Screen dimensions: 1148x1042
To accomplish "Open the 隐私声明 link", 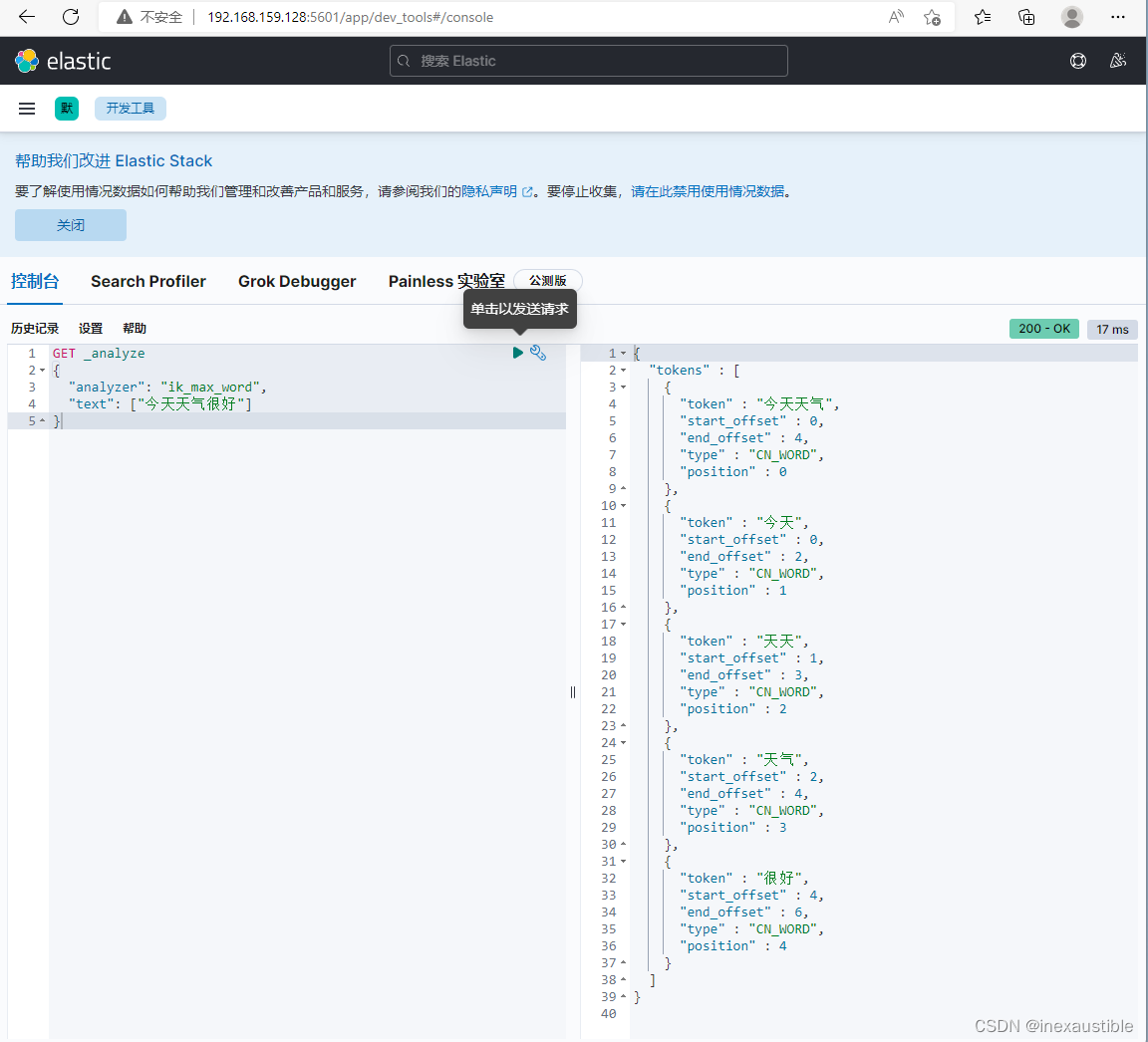I will [489, 191].
